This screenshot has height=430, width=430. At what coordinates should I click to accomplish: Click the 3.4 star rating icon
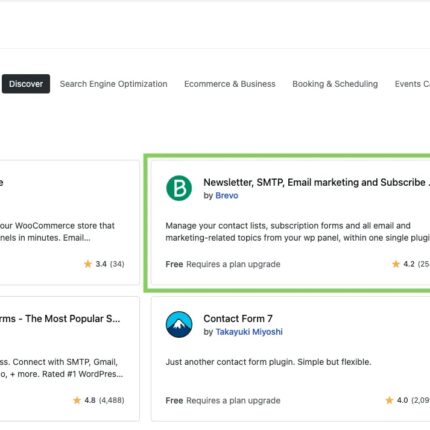[88, 264]
